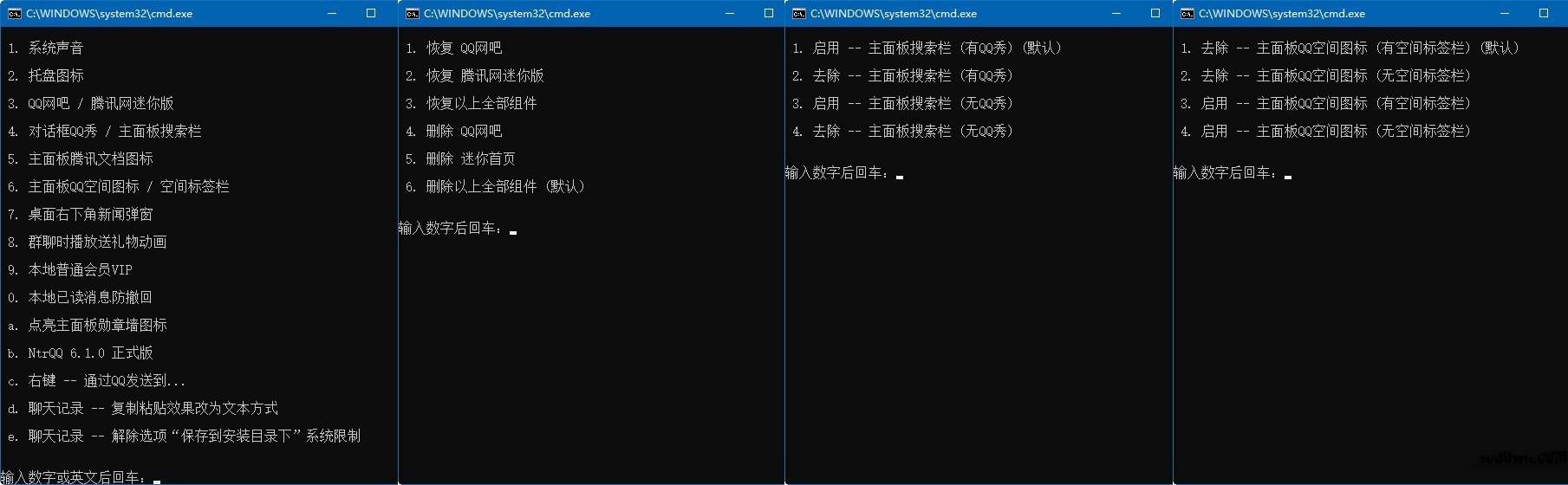Screen dimensions: 1568x485
Task: Minimize the leftmost main menu cmd window
Action: click(x=332, y=14)
